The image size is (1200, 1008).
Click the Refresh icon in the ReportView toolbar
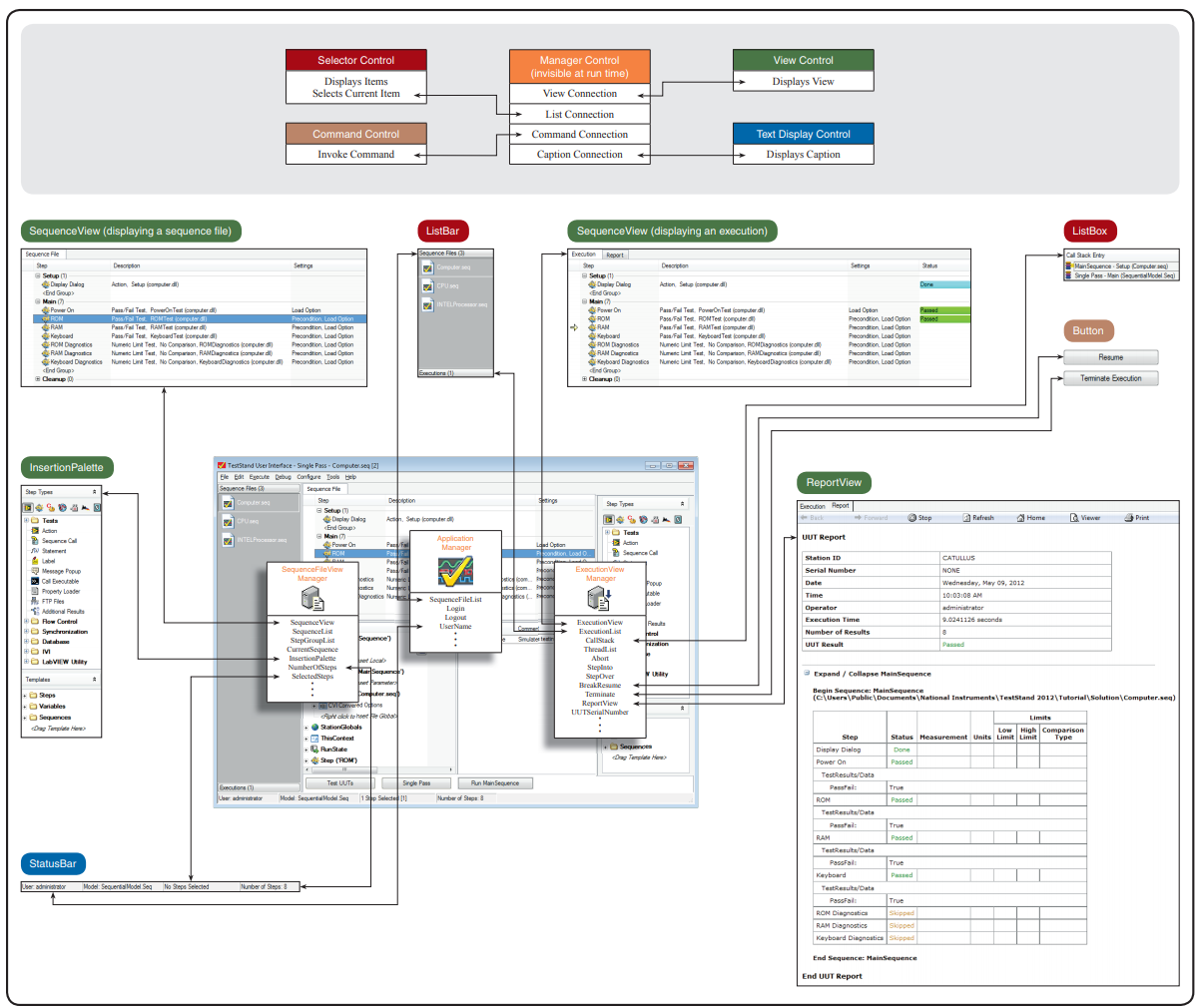[966, 518]
